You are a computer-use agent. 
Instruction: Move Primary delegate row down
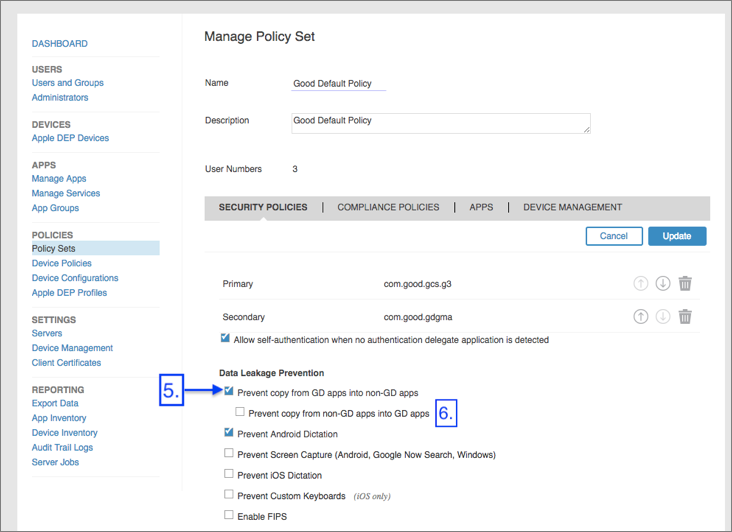662,284
